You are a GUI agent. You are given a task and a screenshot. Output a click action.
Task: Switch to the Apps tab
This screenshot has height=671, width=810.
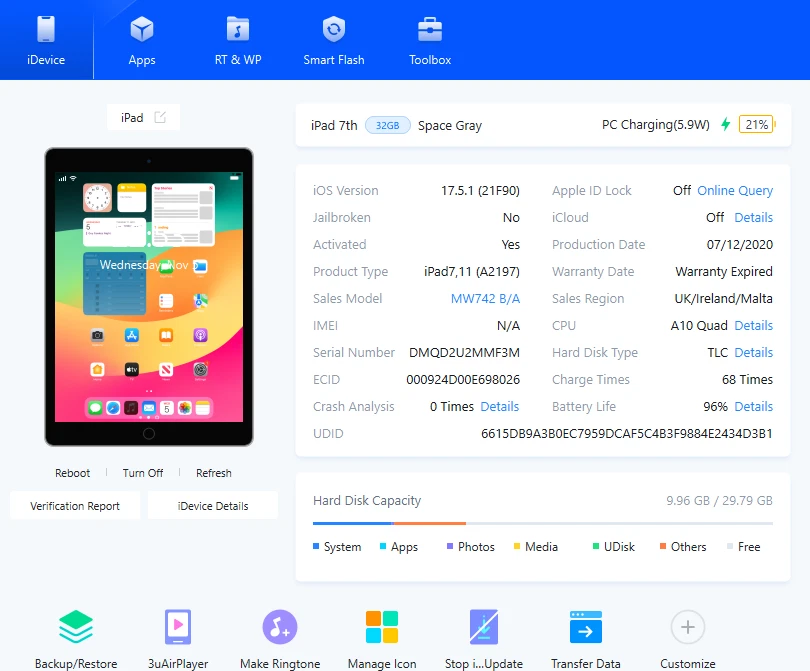[x=142, y=40]
